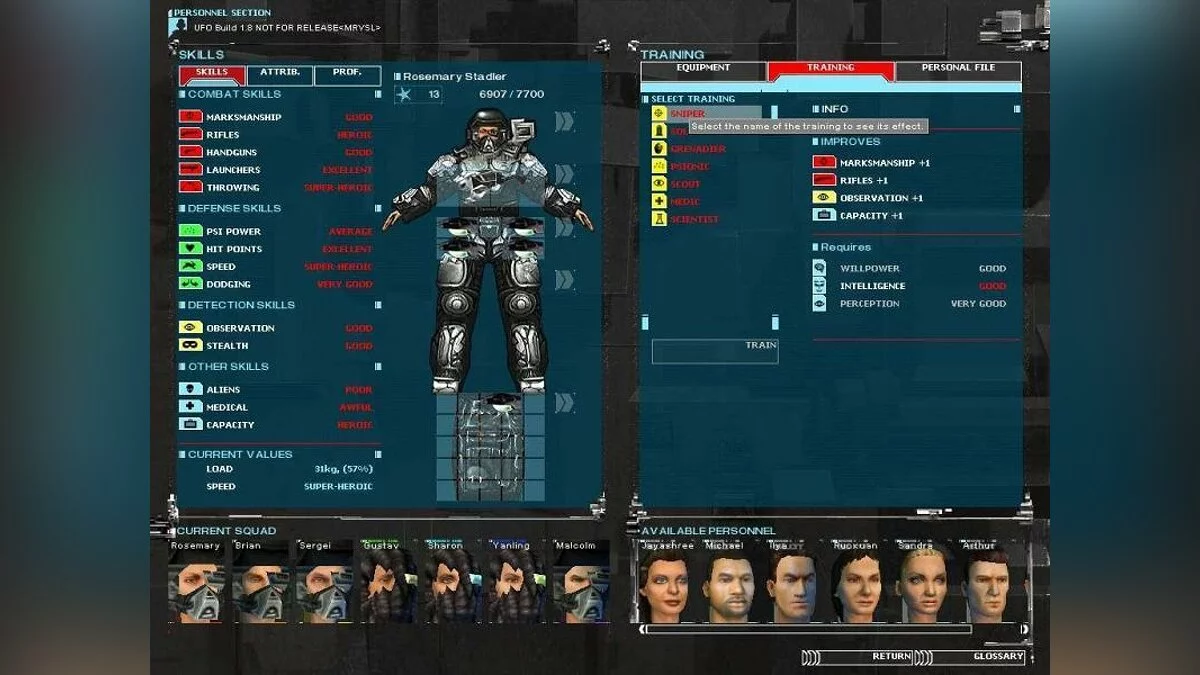Viewport: 1200px width, 675px height.
Task: Select the Grenadier training icon
Action: point(659,149)
